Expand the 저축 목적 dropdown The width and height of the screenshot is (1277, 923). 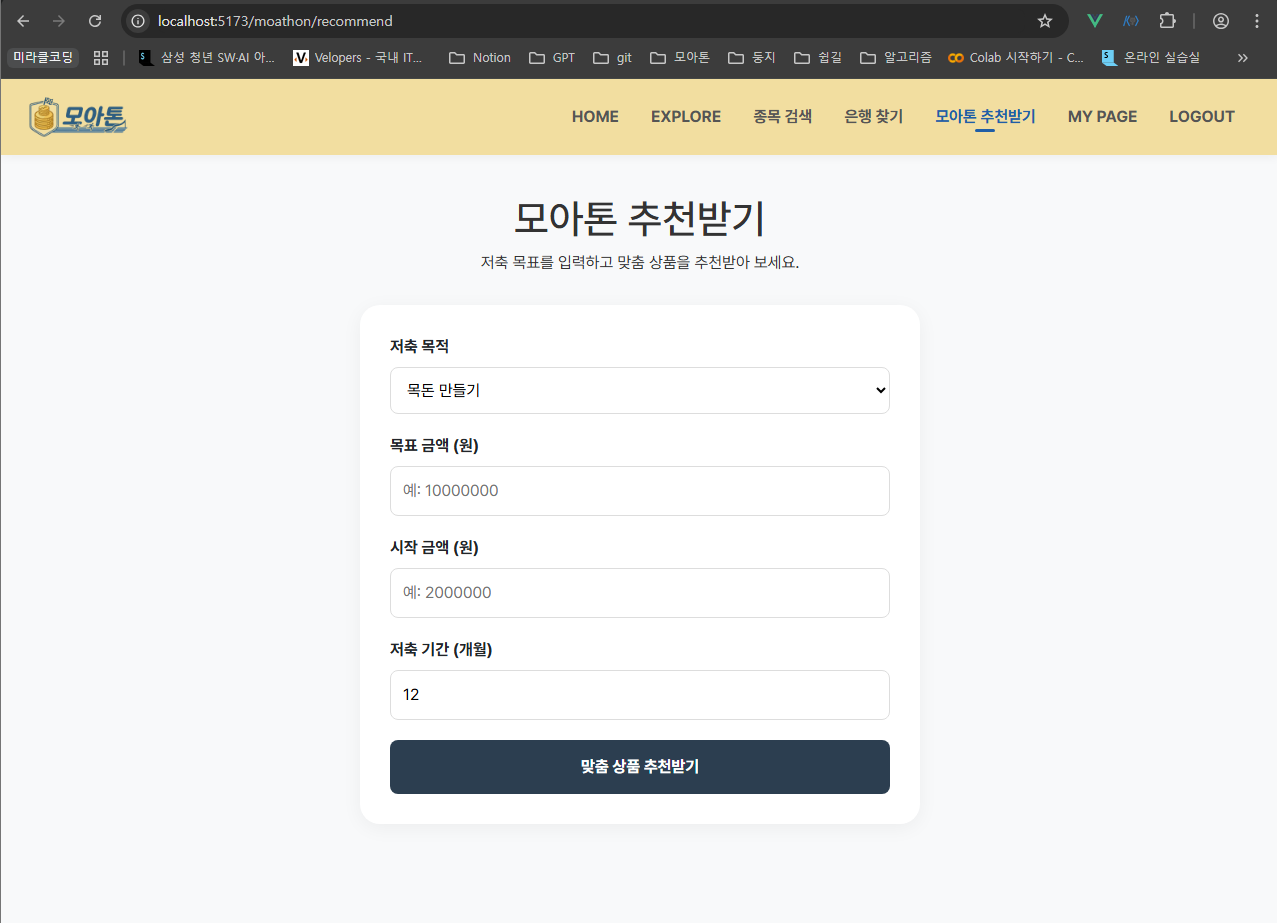(639, 390)
